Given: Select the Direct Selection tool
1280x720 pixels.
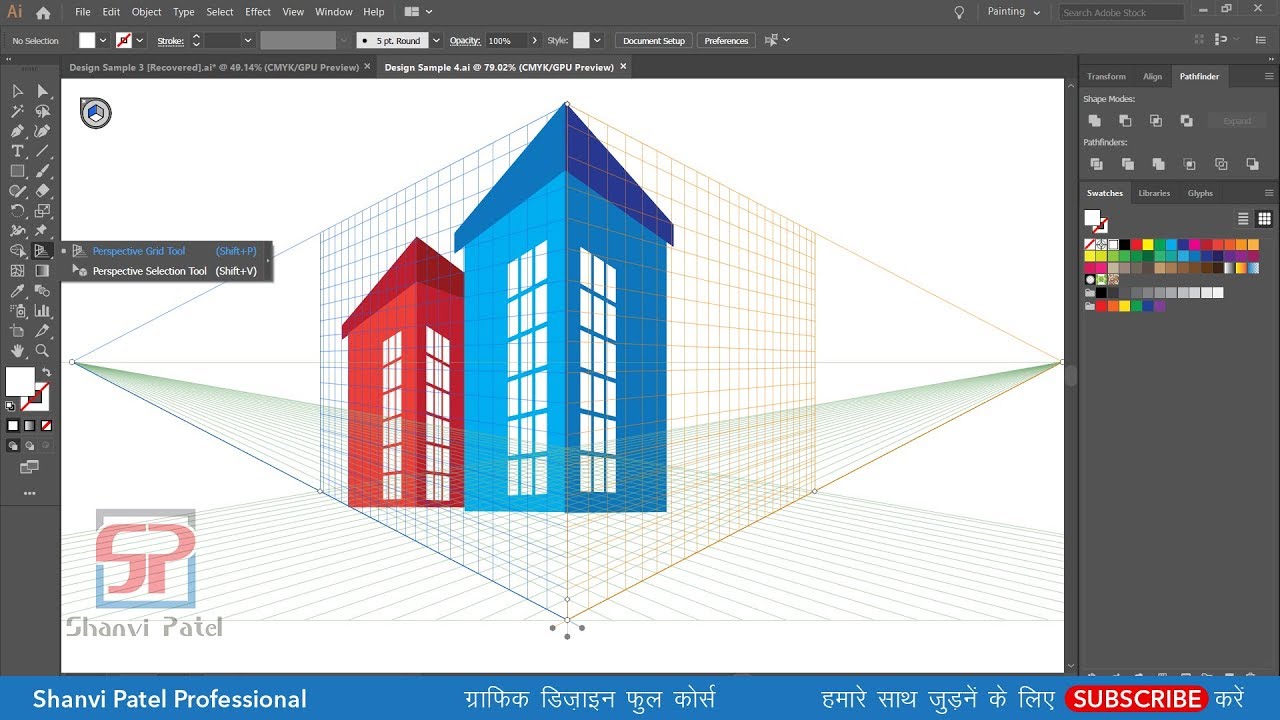Looking at the screenshot, I should tap(42, 91).
